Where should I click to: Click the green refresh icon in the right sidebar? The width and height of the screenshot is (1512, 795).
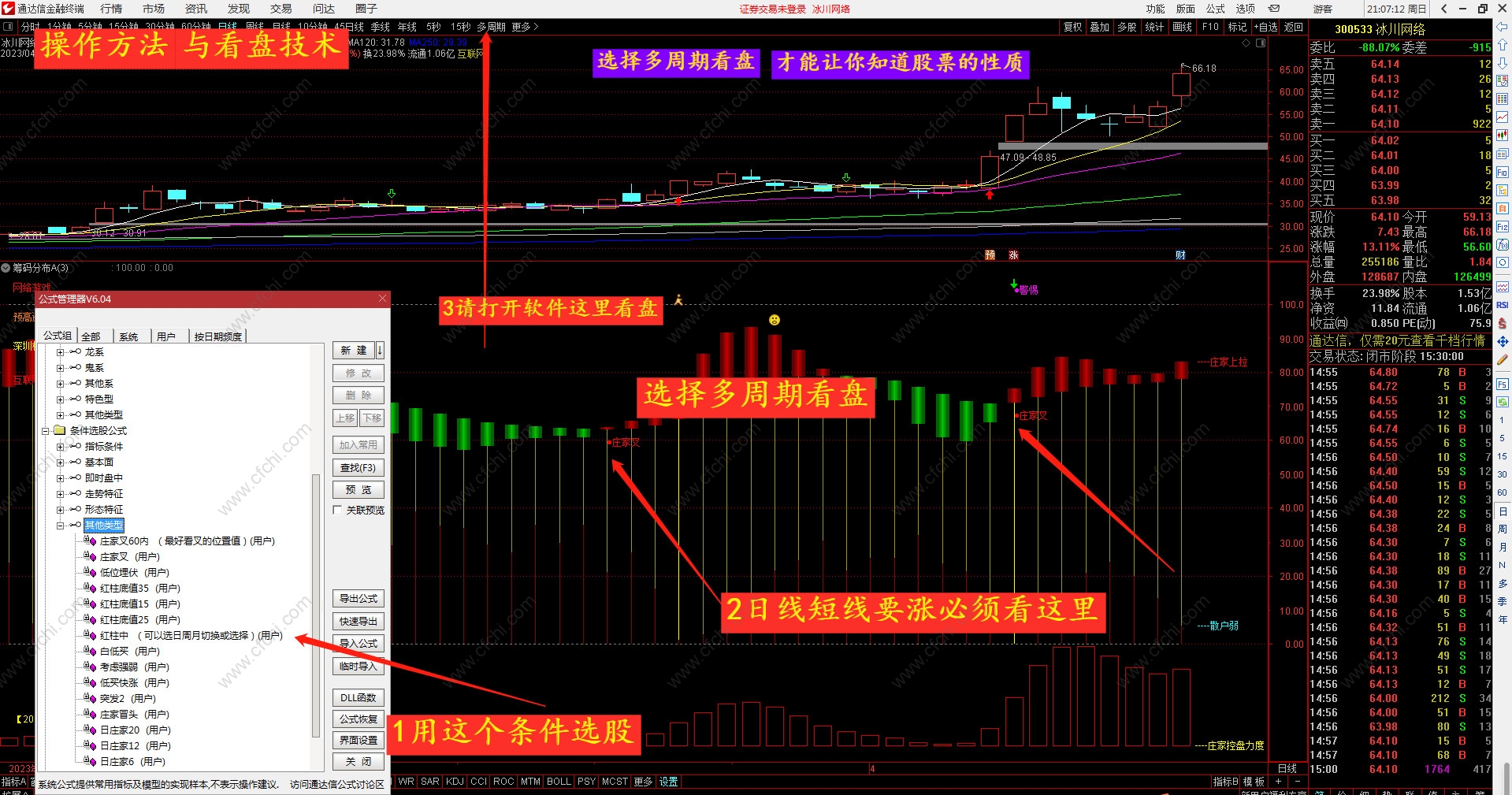pos(1503,402)
